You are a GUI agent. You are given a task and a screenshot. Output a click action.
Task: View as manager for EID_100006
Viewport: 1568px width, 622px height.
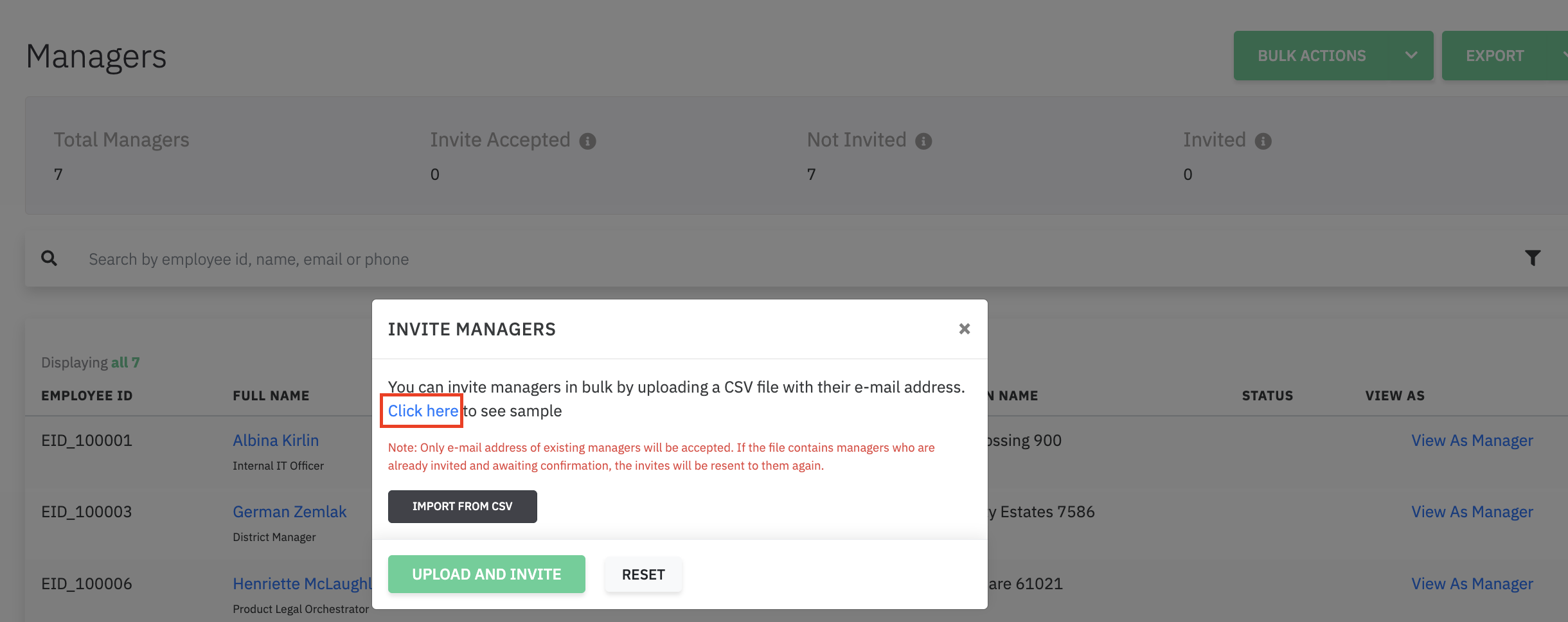(1472, 584)
